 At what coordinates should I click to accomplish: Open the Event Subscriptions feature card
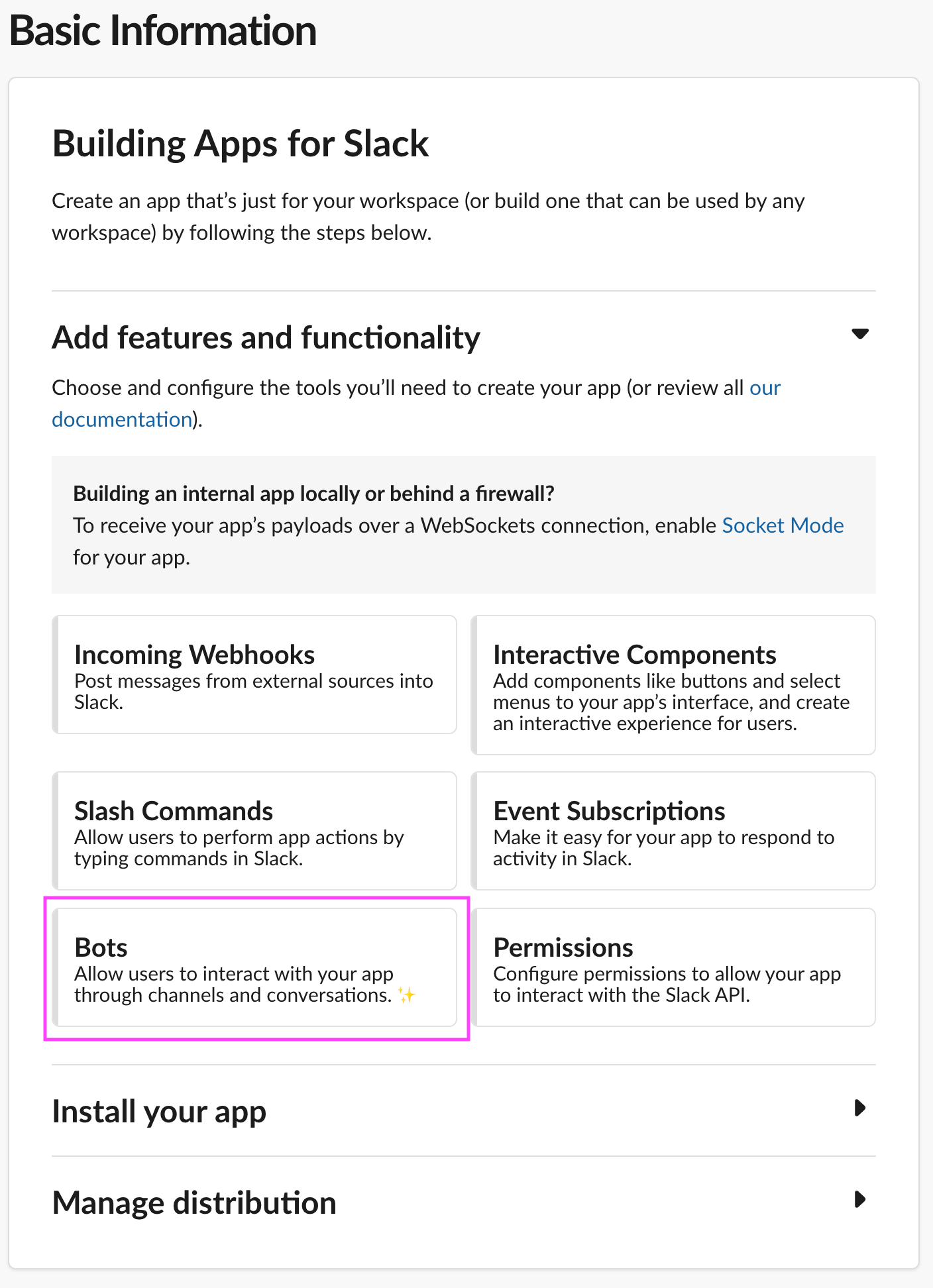(x=673, y=830)
